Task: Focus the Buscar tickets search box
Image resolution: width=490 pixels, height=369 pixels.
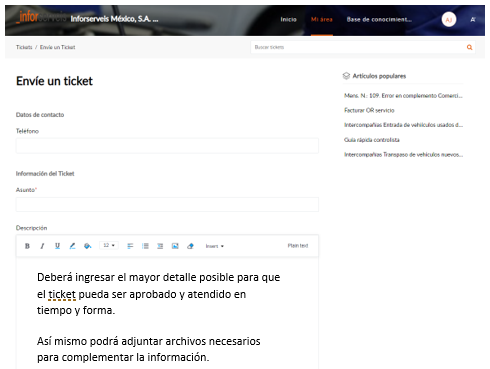Action: 358,47
